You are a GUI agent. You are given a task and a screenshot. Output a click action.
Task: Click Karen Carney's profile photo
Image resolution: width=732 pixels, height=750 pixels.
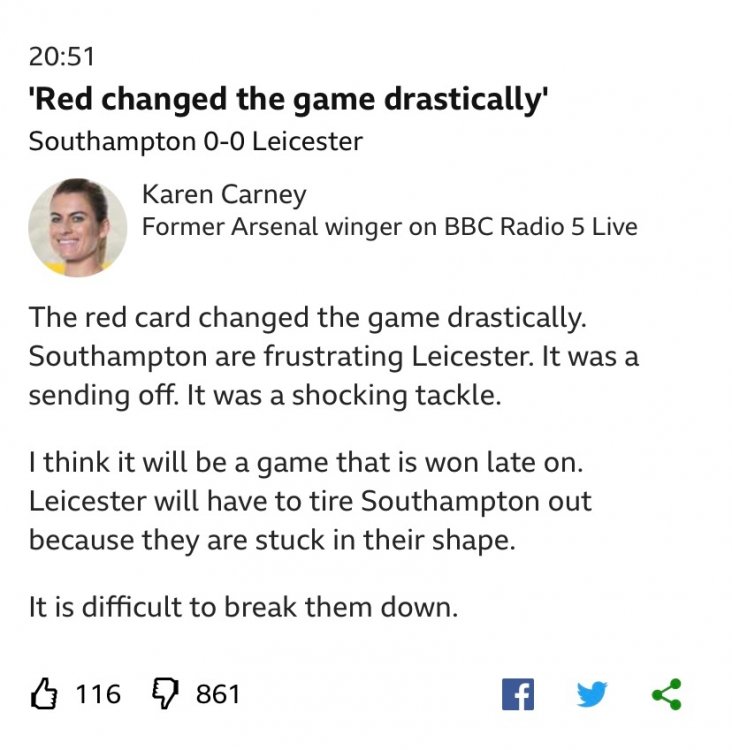[77, 226]
